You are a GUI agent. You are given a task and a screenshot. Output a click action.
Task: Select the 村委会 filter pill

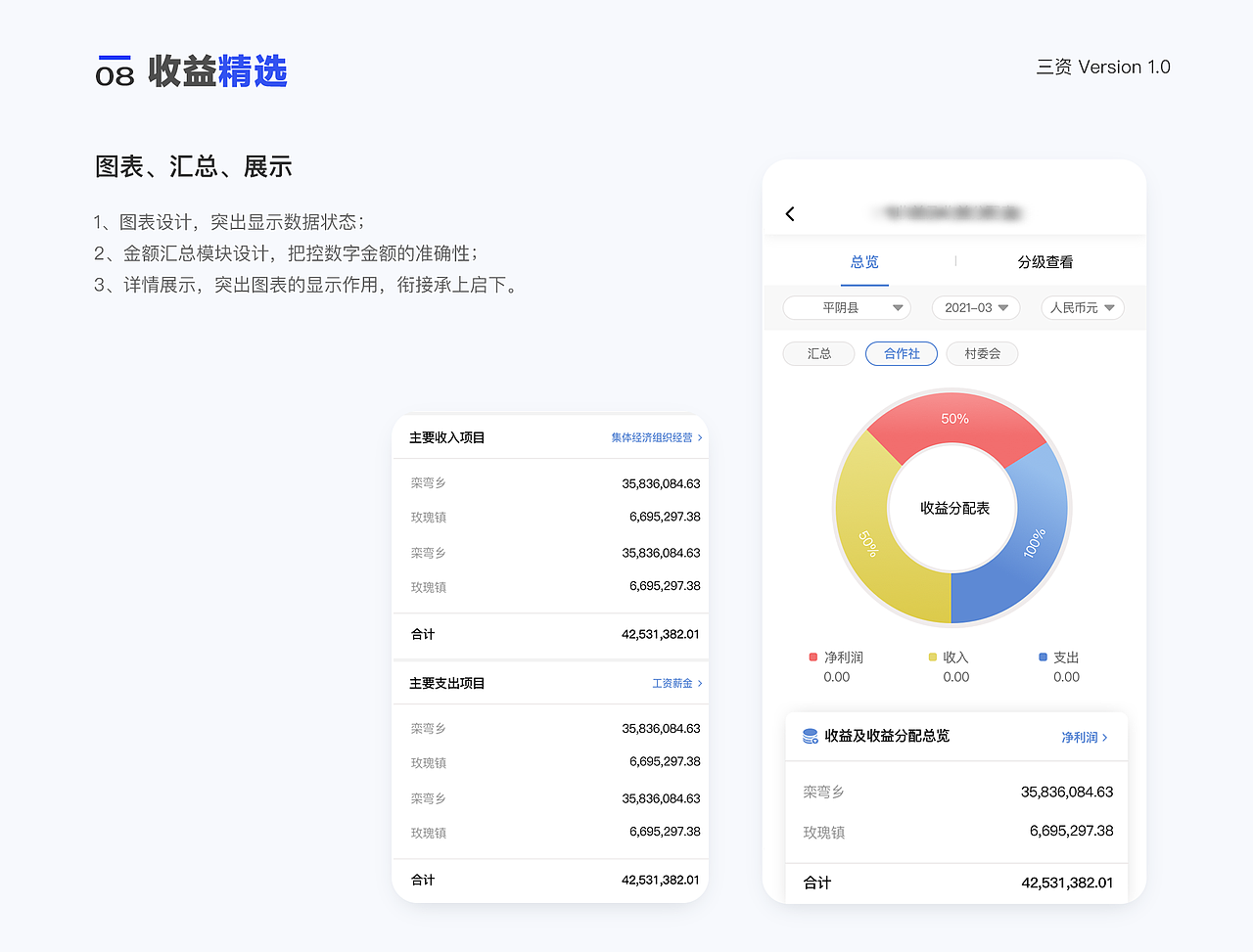[x=982, y=353]
